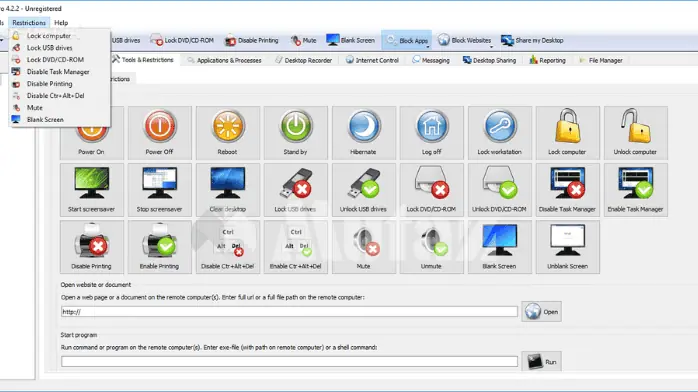The height and width of the screenshot is (392, 698).
Task: Click the Hibernate tile
Action: tap(364, 133)
